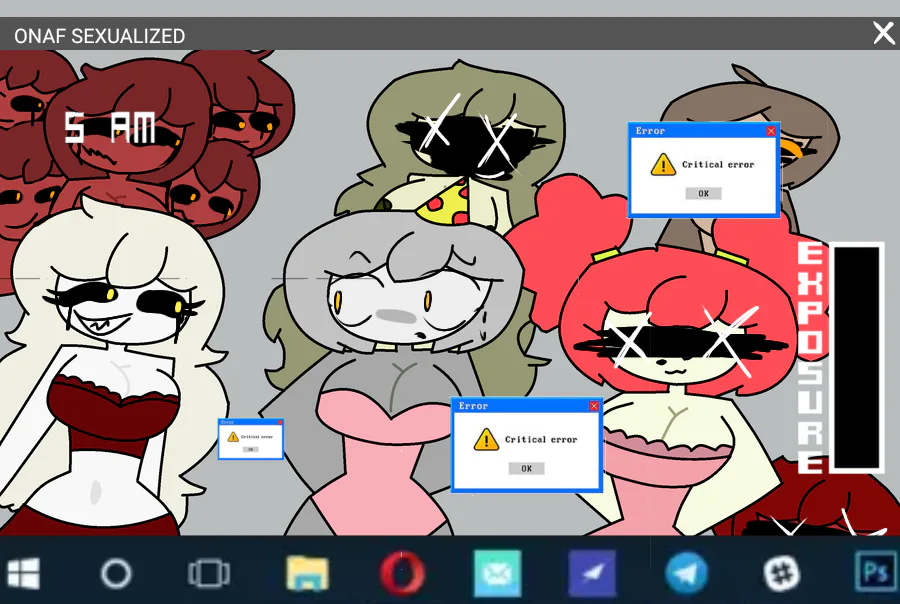This screenshot has height=604, width=900.
Task: Close the upper-right Error dialog via its X
Action: (x=771, y=131)
